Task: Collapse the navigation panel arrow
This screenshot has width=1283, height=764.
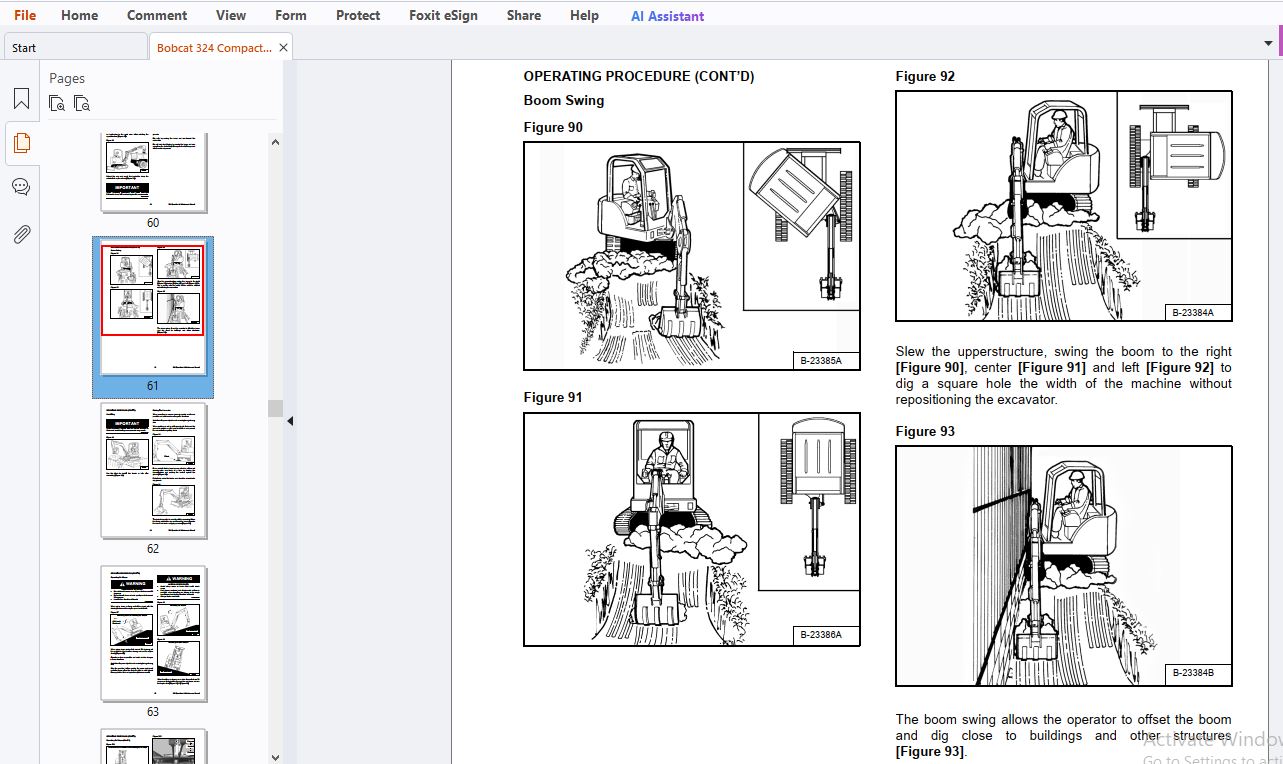Action: click(x=290, y=421)
